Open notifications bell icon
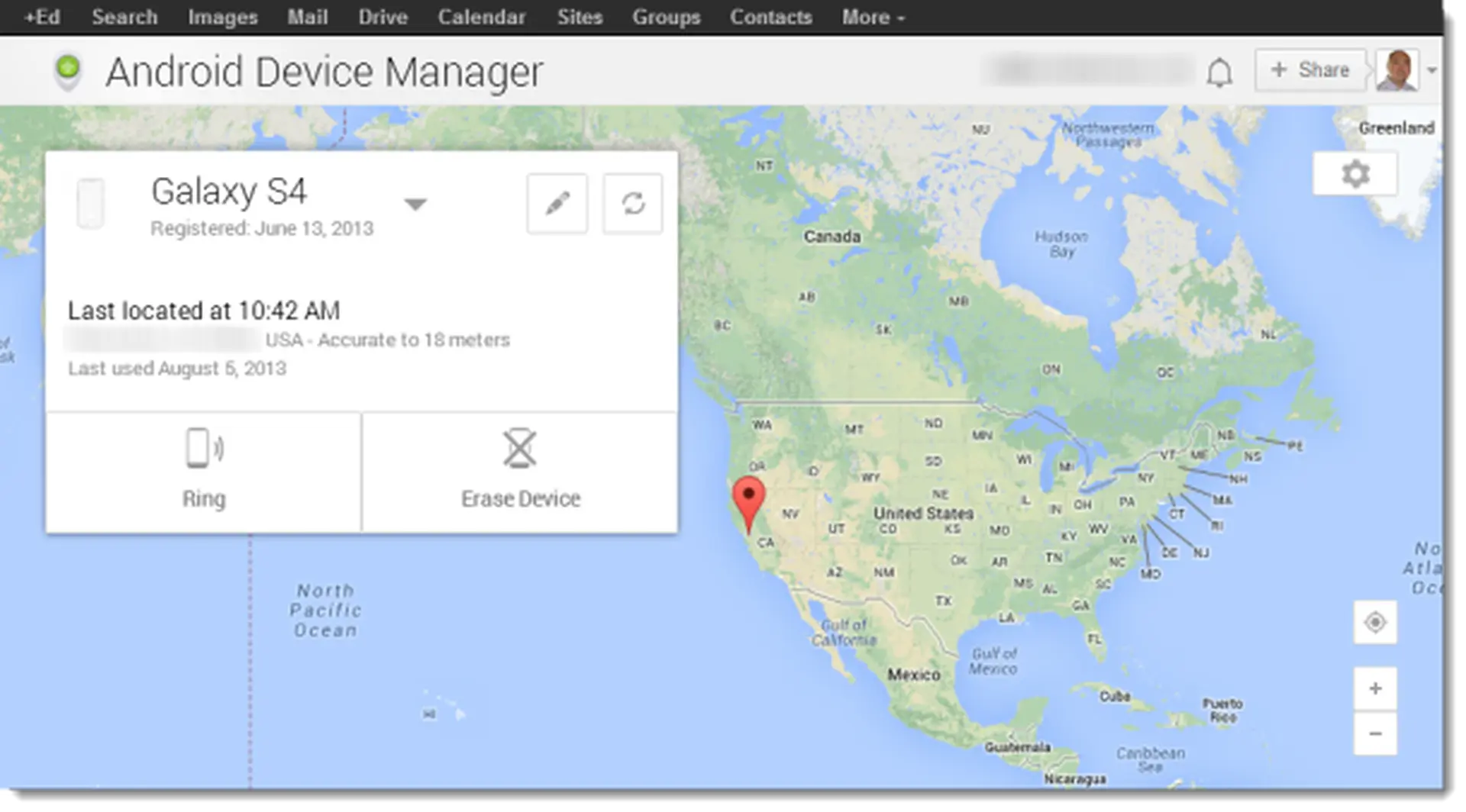Viewport: 1466px width, 812px height. [1219, 72]
